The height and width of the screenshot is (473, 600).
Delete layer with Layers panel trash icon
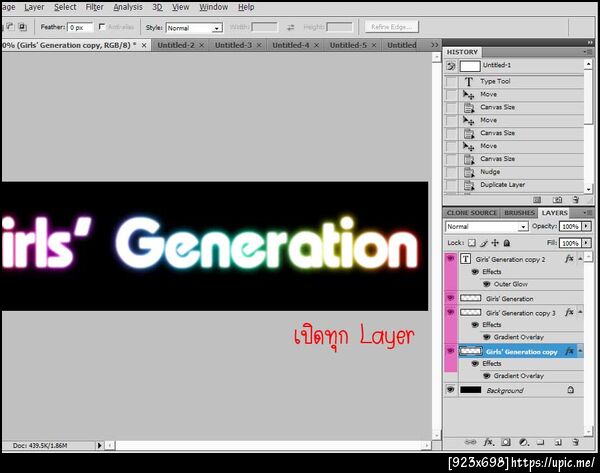click(576, 442)
